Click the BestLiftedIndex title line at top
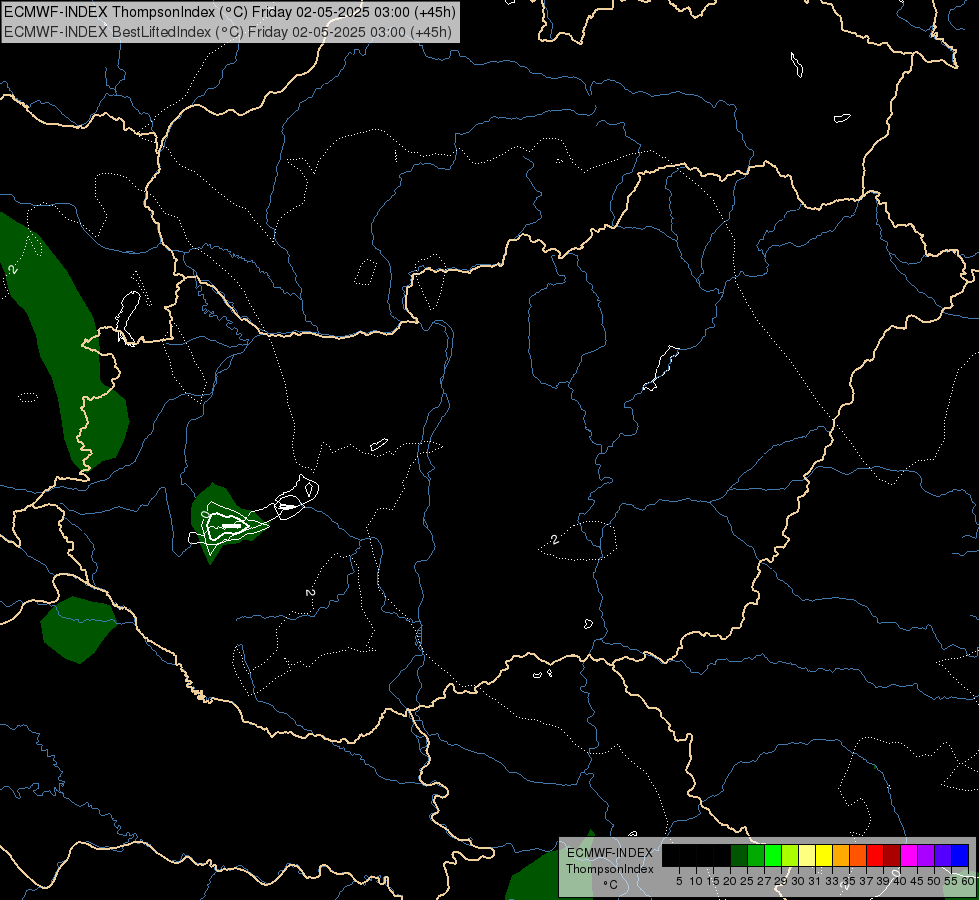 [x=227, y=32]
